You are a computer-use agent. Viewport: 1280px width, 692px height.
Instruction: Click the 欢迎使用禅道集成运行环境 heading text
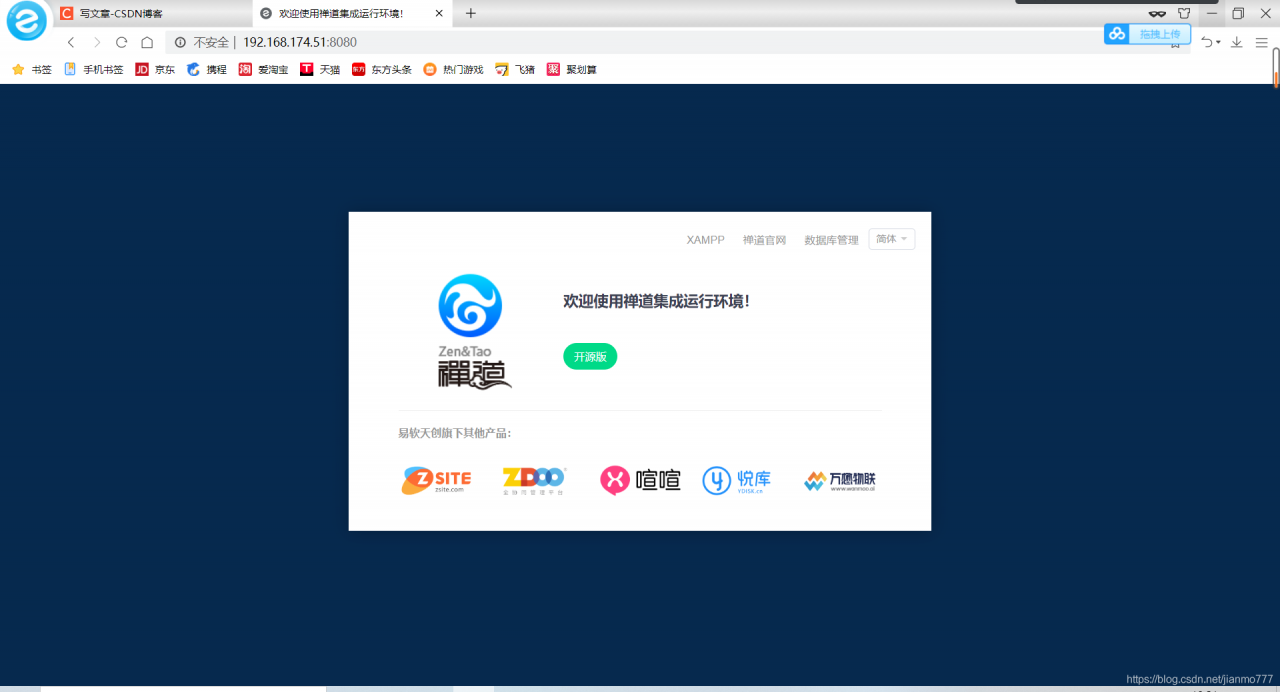(656, 300)
